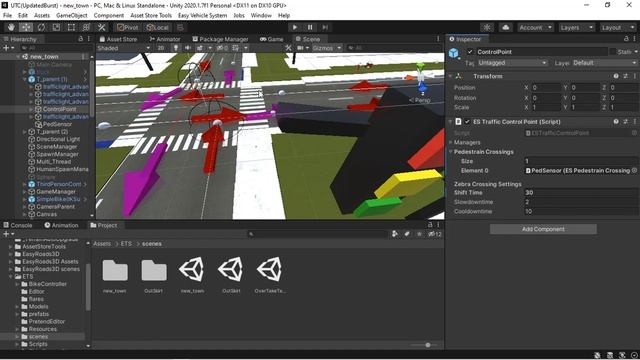Collapse the ETS folder in Project tree
The image size is (640, 360).
coord(11,277)
